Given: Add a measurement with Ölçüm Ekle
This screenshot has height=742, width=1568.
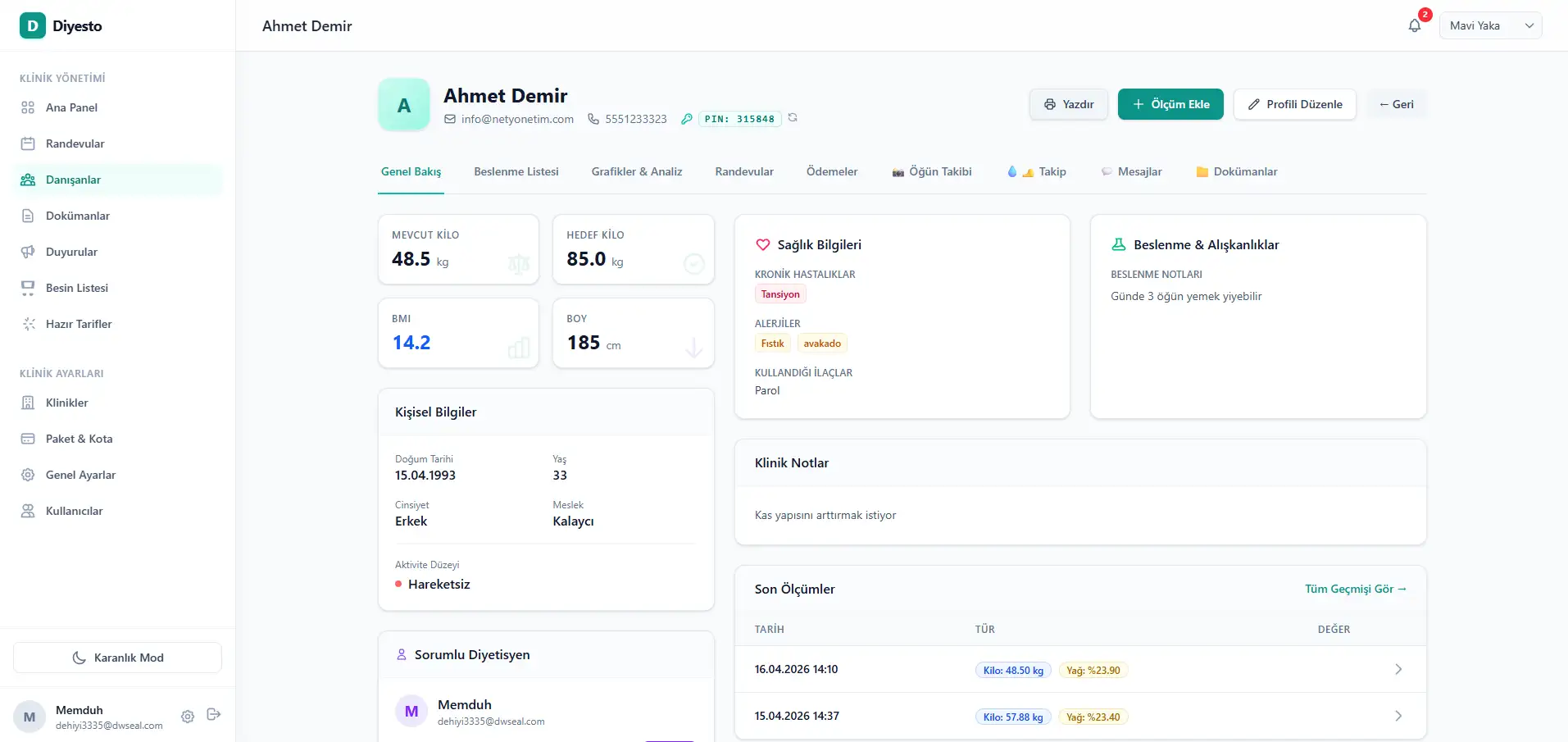Looking at the screenshot, I should pyautogui.click(x=1170, y=104).
